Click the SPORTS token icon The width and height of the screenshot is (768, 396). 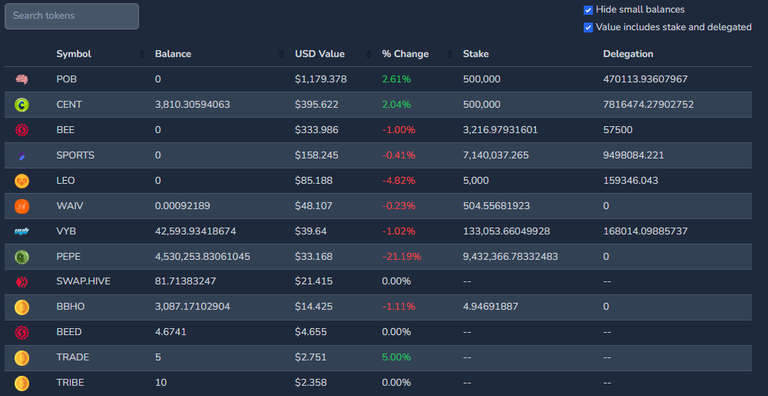22,156
